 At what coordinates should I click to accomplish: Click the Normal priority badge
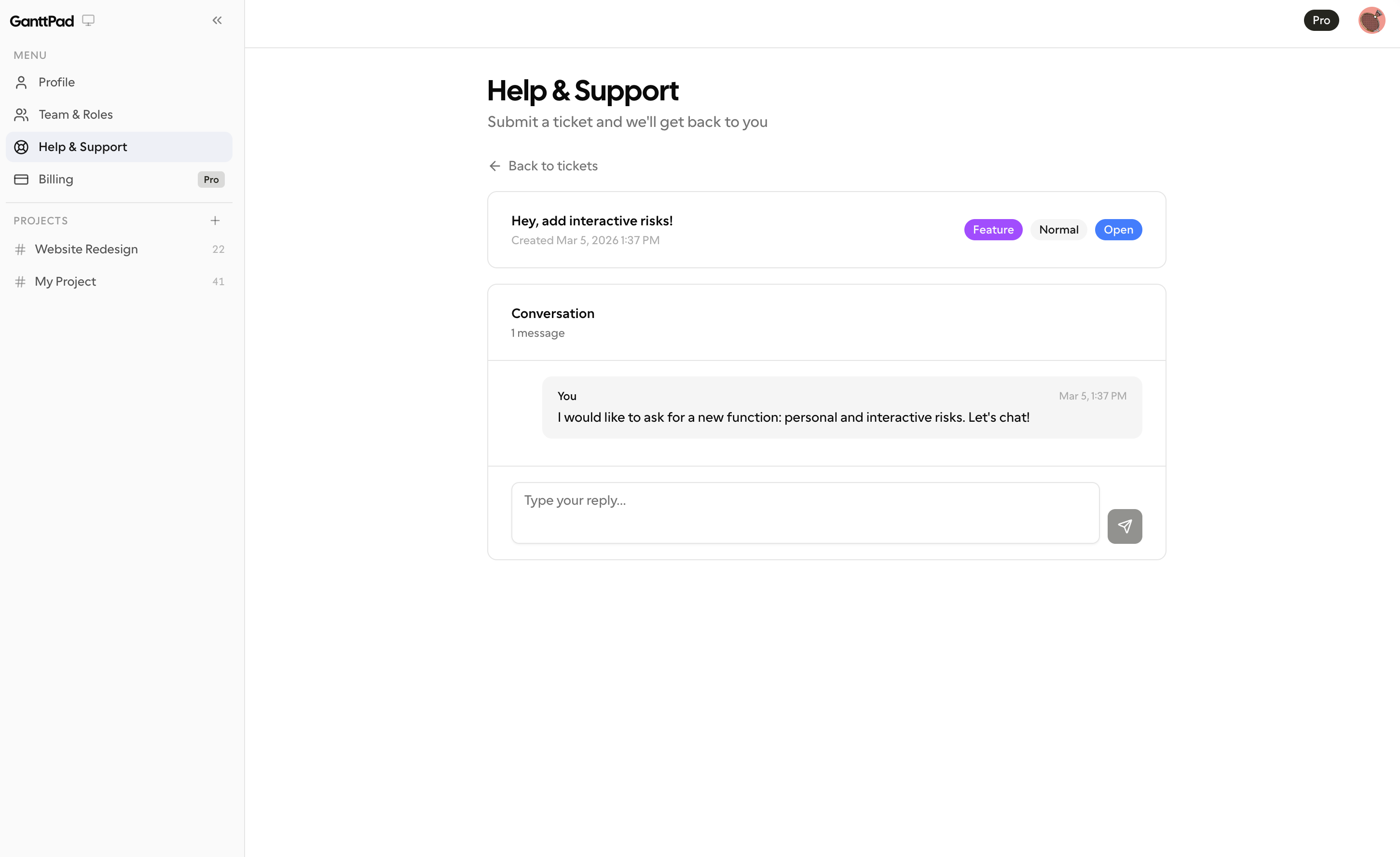[x=1058, y=230]
